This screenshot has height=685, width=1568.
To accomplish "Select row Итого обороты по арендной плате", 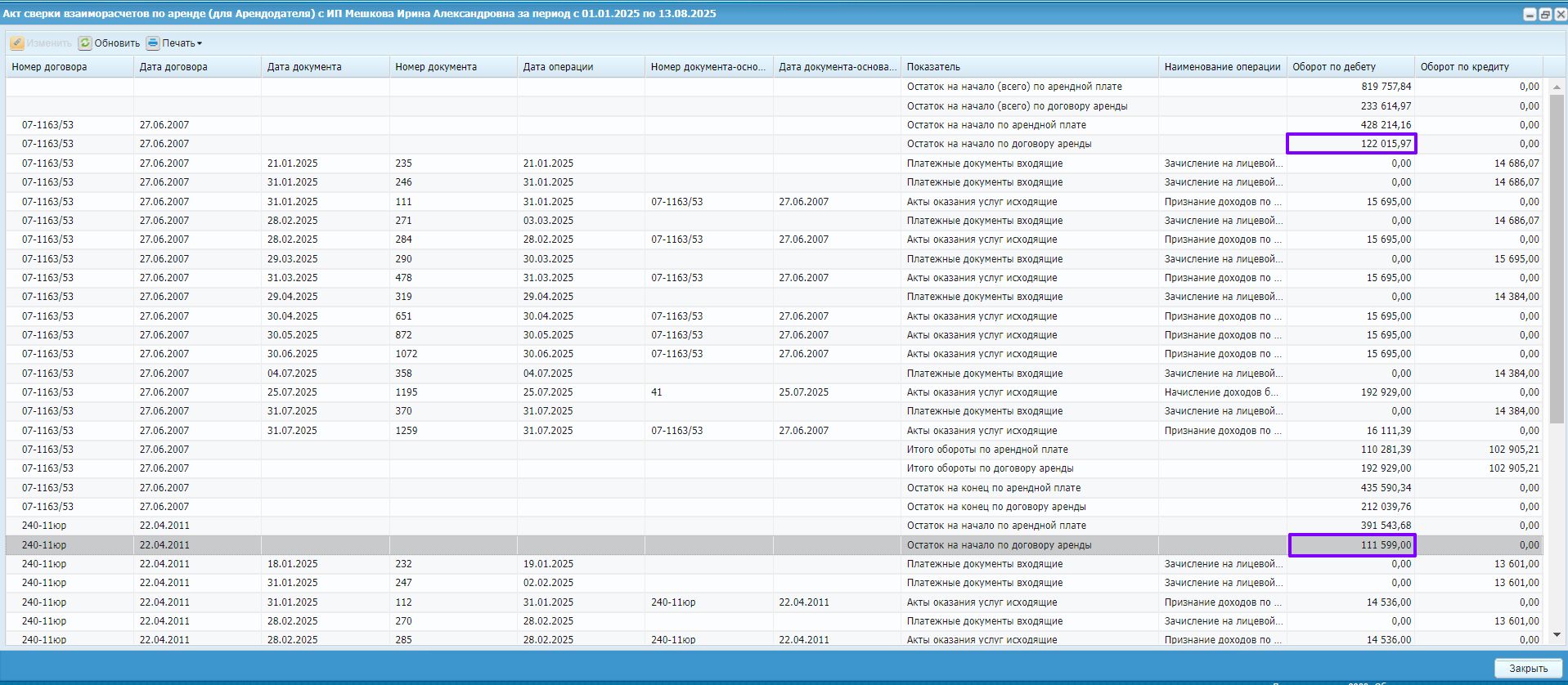I will click(x=774, y=450).
